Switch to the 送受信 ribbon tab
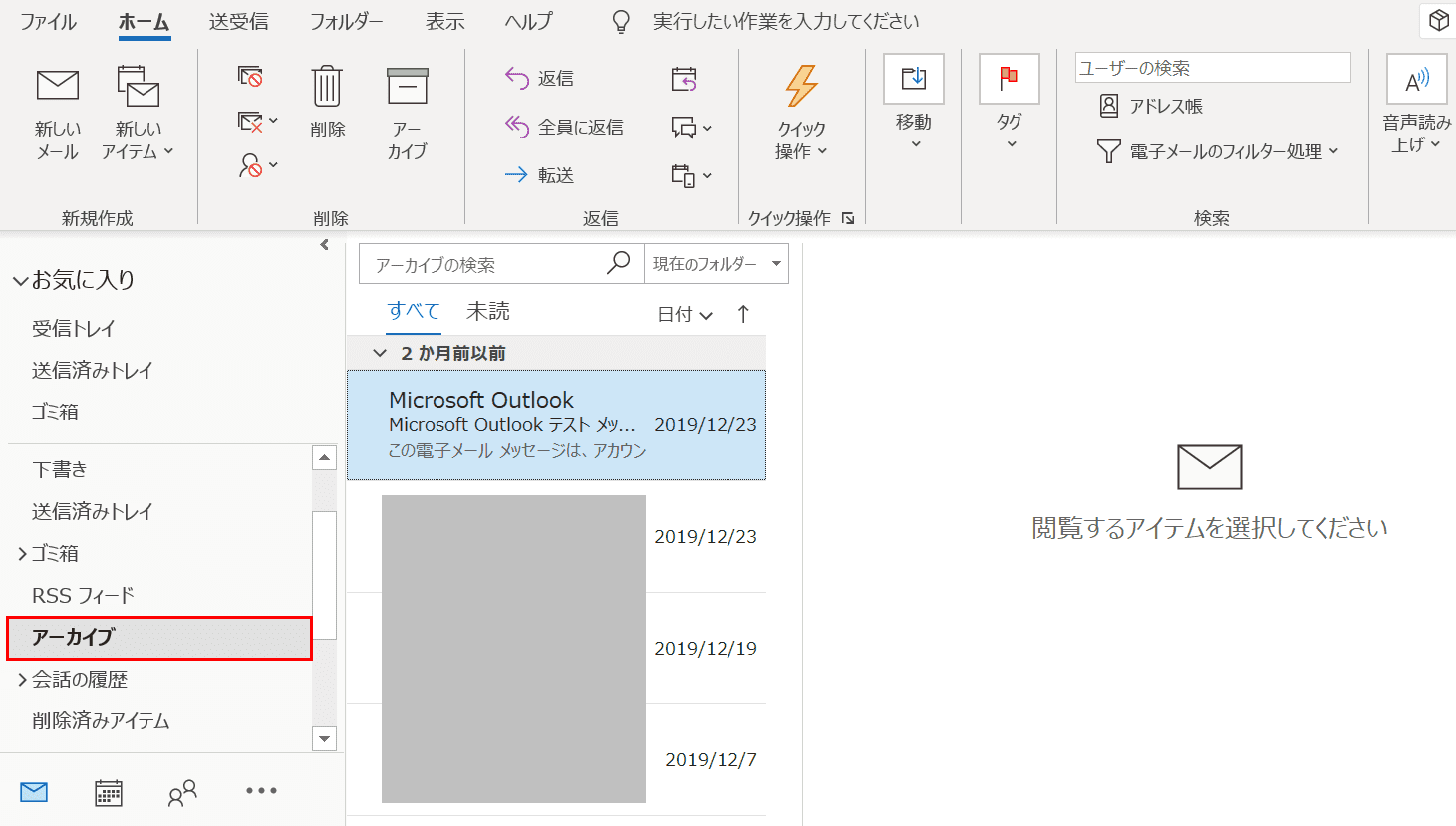1456x826 pixels. pyautogui.click(x=238, y=21)
